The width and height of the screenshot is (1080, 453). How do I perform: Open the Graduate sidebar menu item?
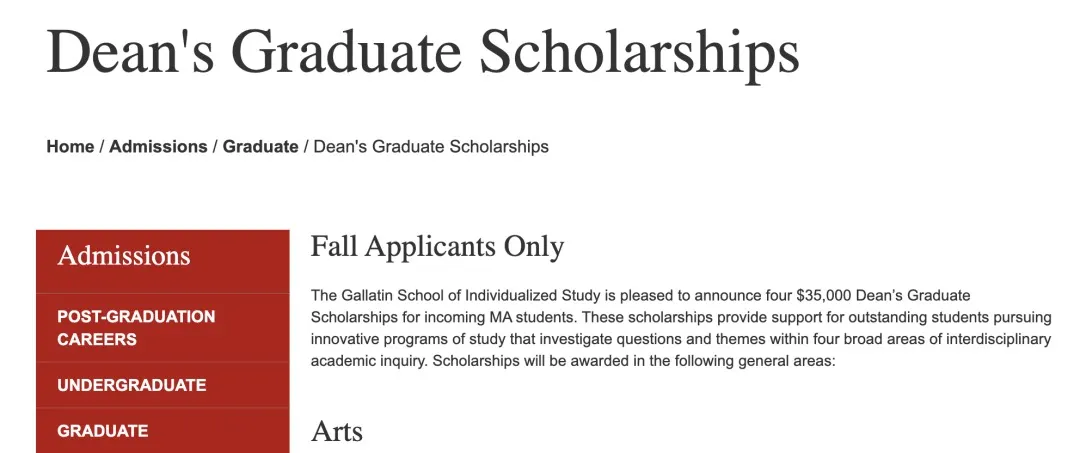click(103, 431)
